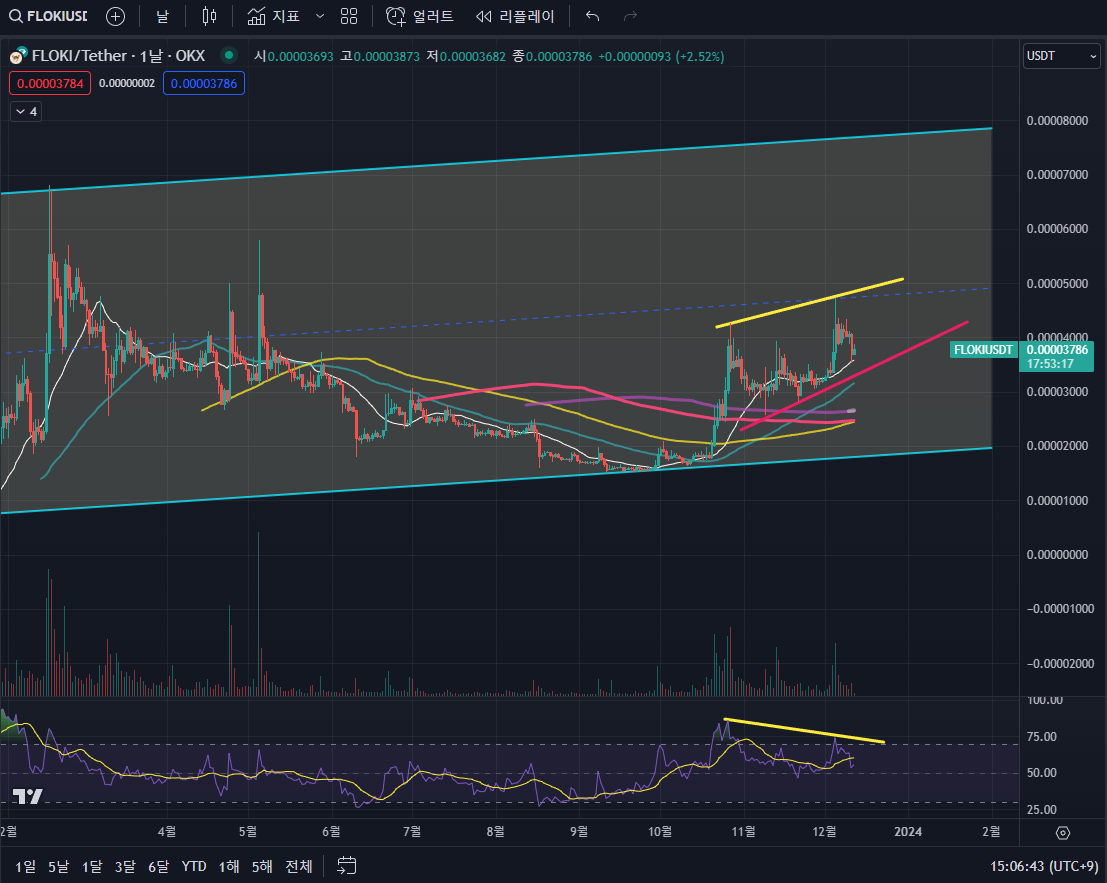The width and height of the screenshot is (1107, 883).
Task: Create an alert with 얼러트 button
Action: click(420, 16)
